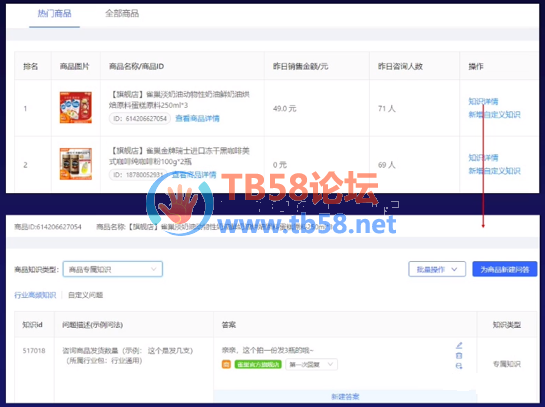Expand the 第一次回复 reply dropdown

click(311, 364)
